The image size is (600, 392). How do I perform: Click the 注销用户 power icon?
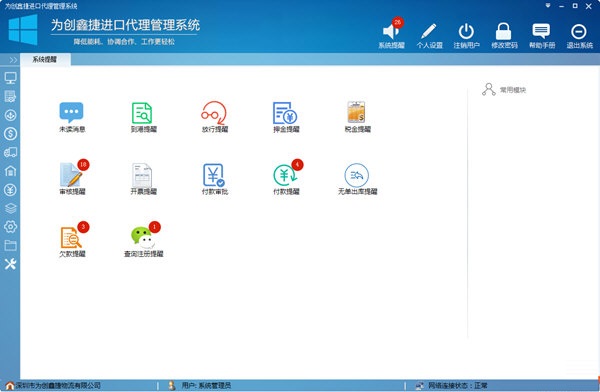pos(466,31)
